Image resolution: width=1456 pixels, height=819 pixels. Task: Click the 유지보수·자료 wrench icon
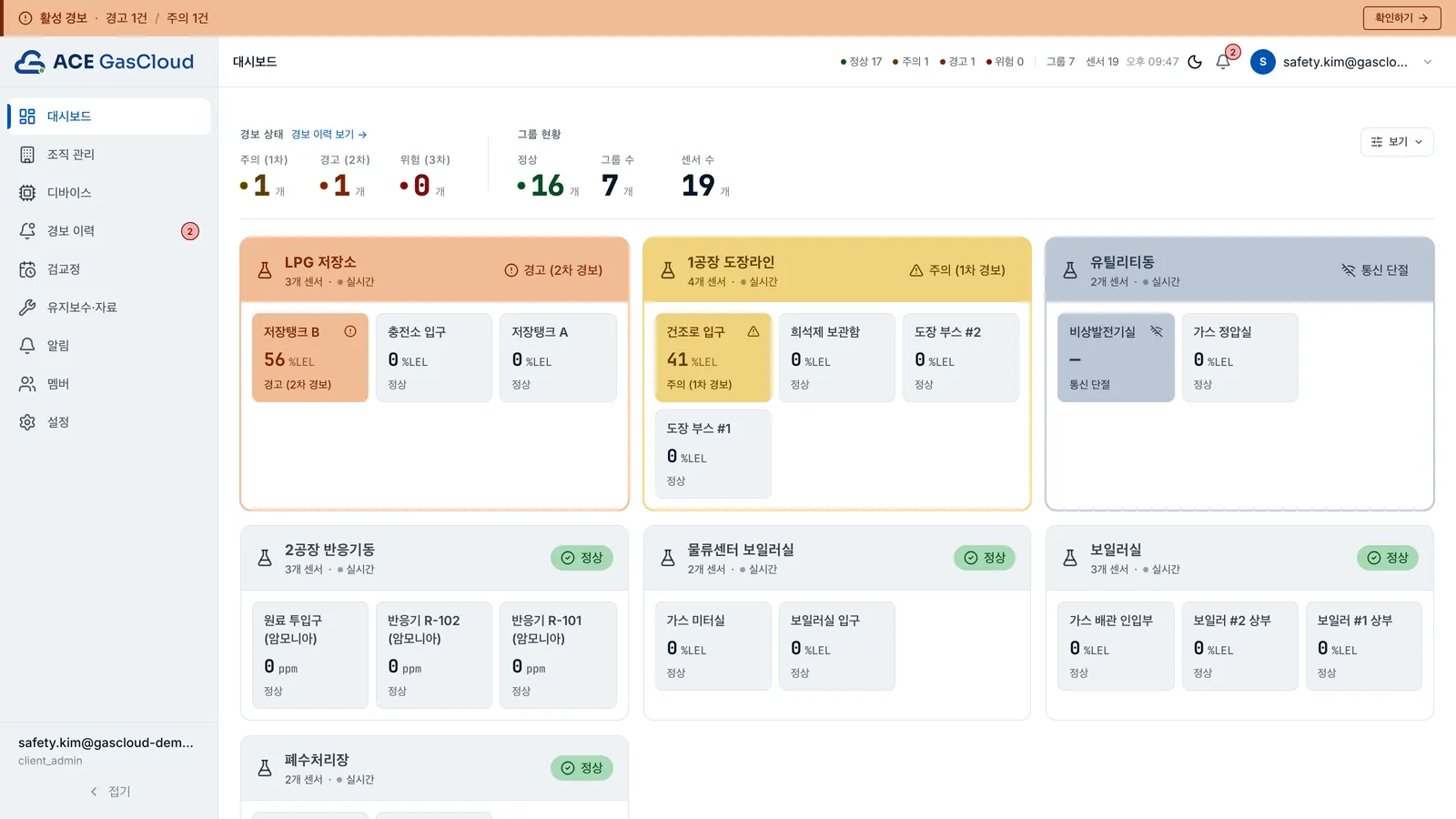pos(27,308)
